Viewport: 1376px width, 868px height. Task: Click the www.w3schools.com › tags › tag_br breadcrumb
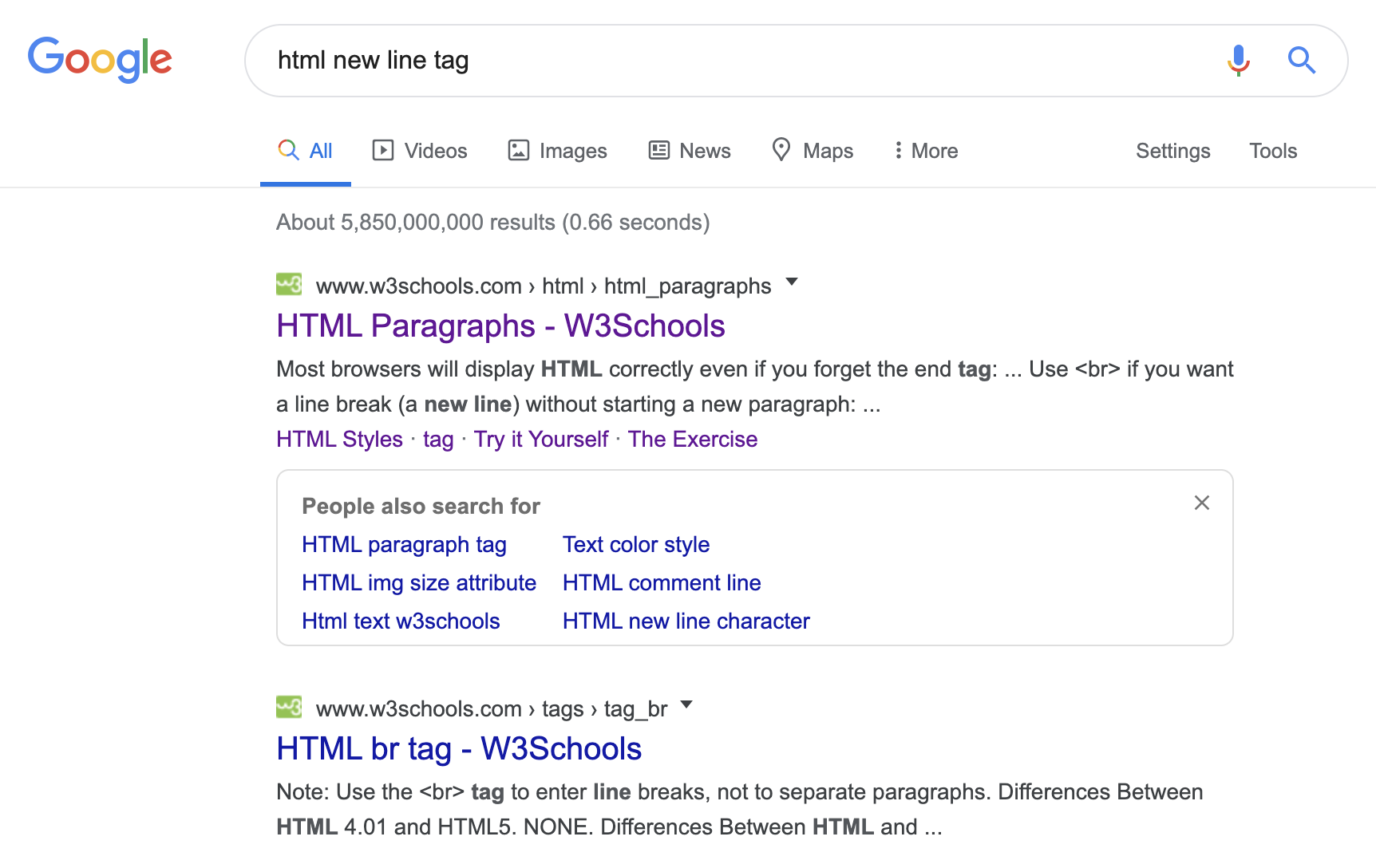pos(492,709)
